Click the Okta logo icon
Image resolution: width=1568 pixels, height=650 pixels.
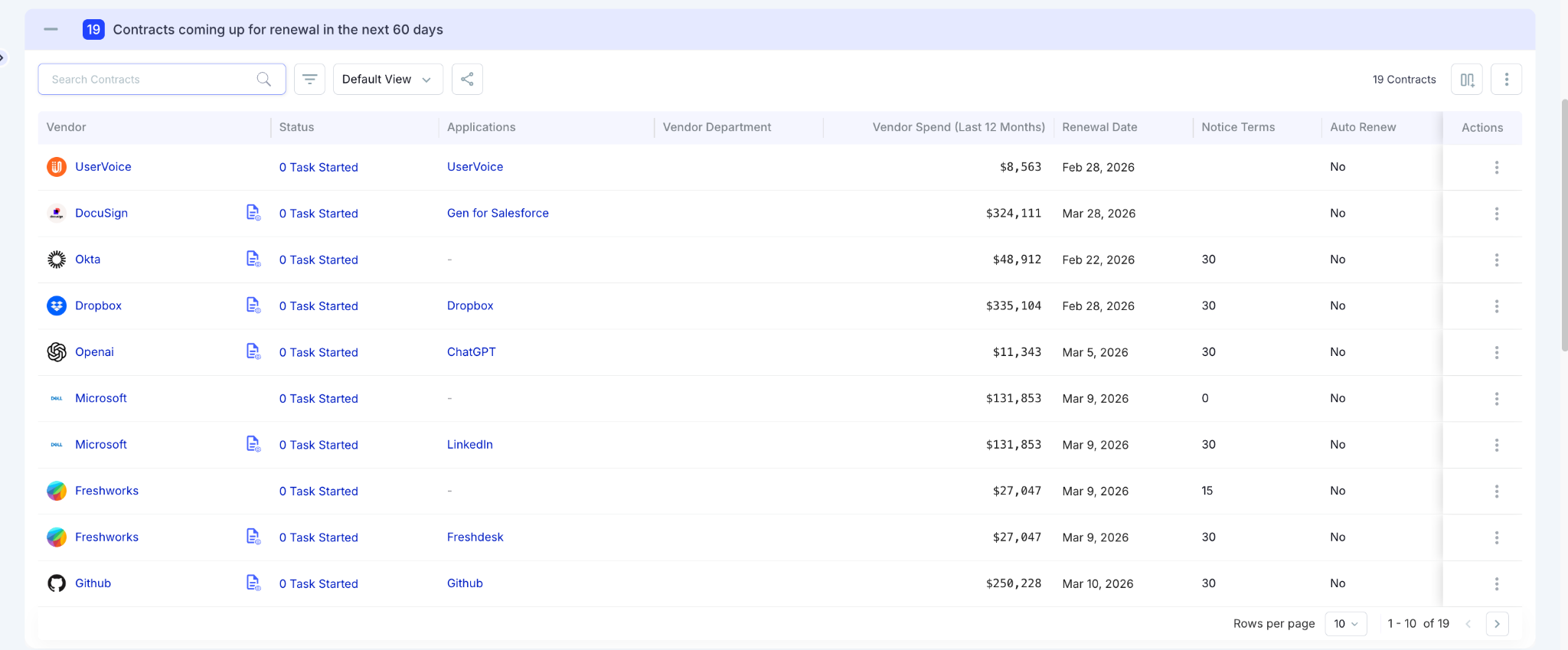click(57, 260)
